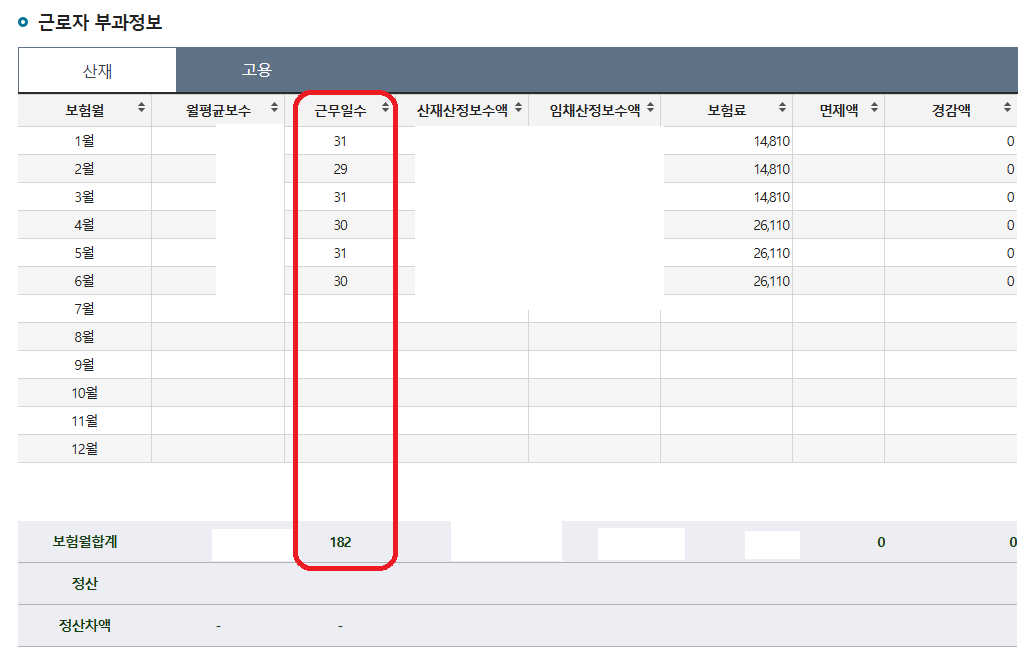This screenshot has height=666, width=1035.
Task: Select the 8월 row label
Action: click(x=84, y=337)
